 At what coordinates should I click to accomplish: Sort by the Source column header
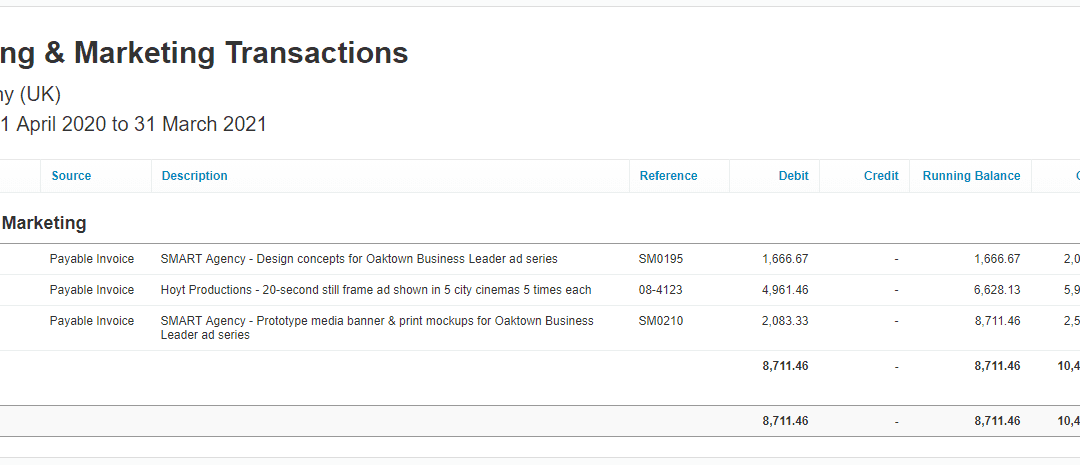tap(71, 176)
